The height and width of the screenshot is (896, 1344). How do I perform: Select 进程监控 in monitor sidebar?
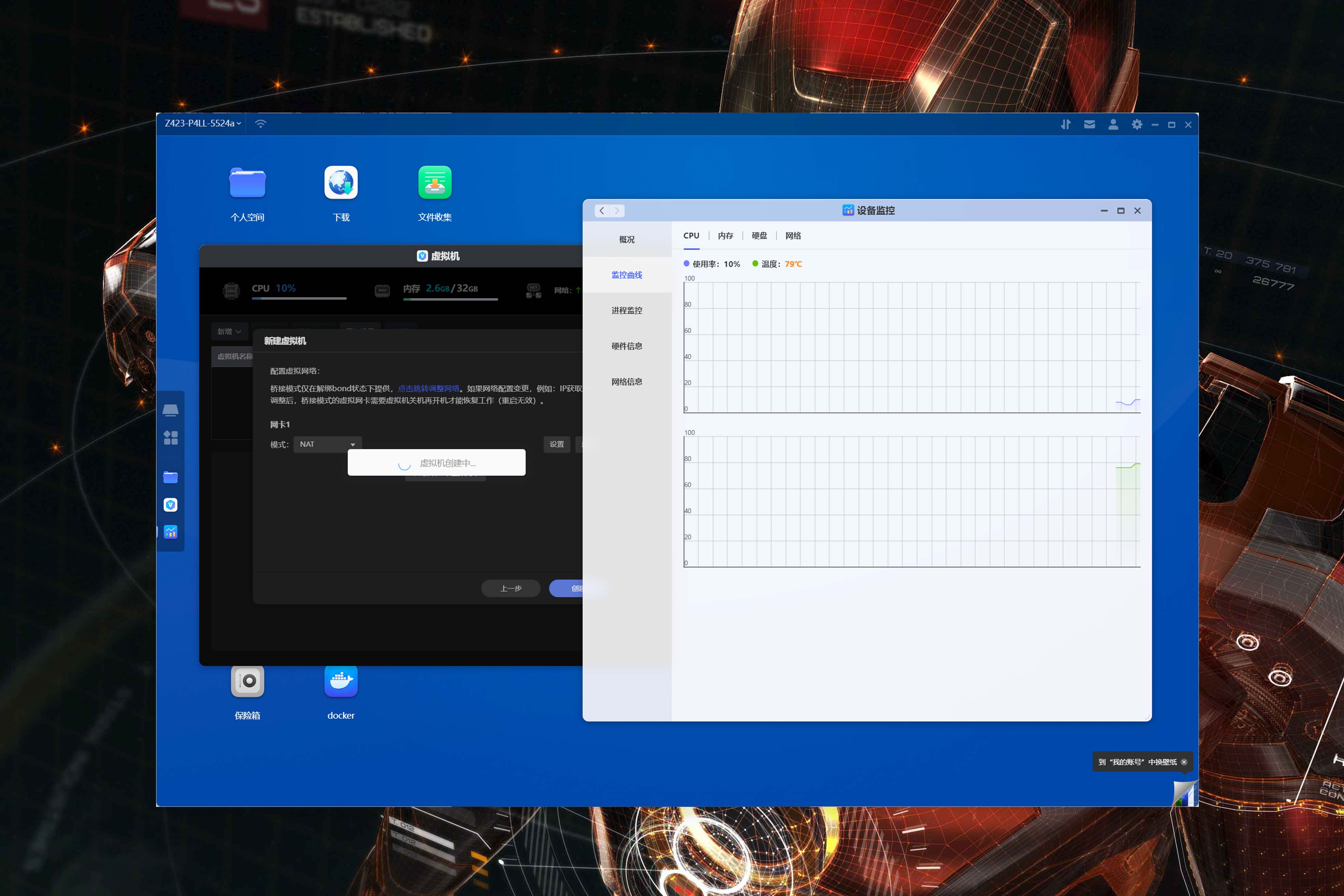click(627, 310)
